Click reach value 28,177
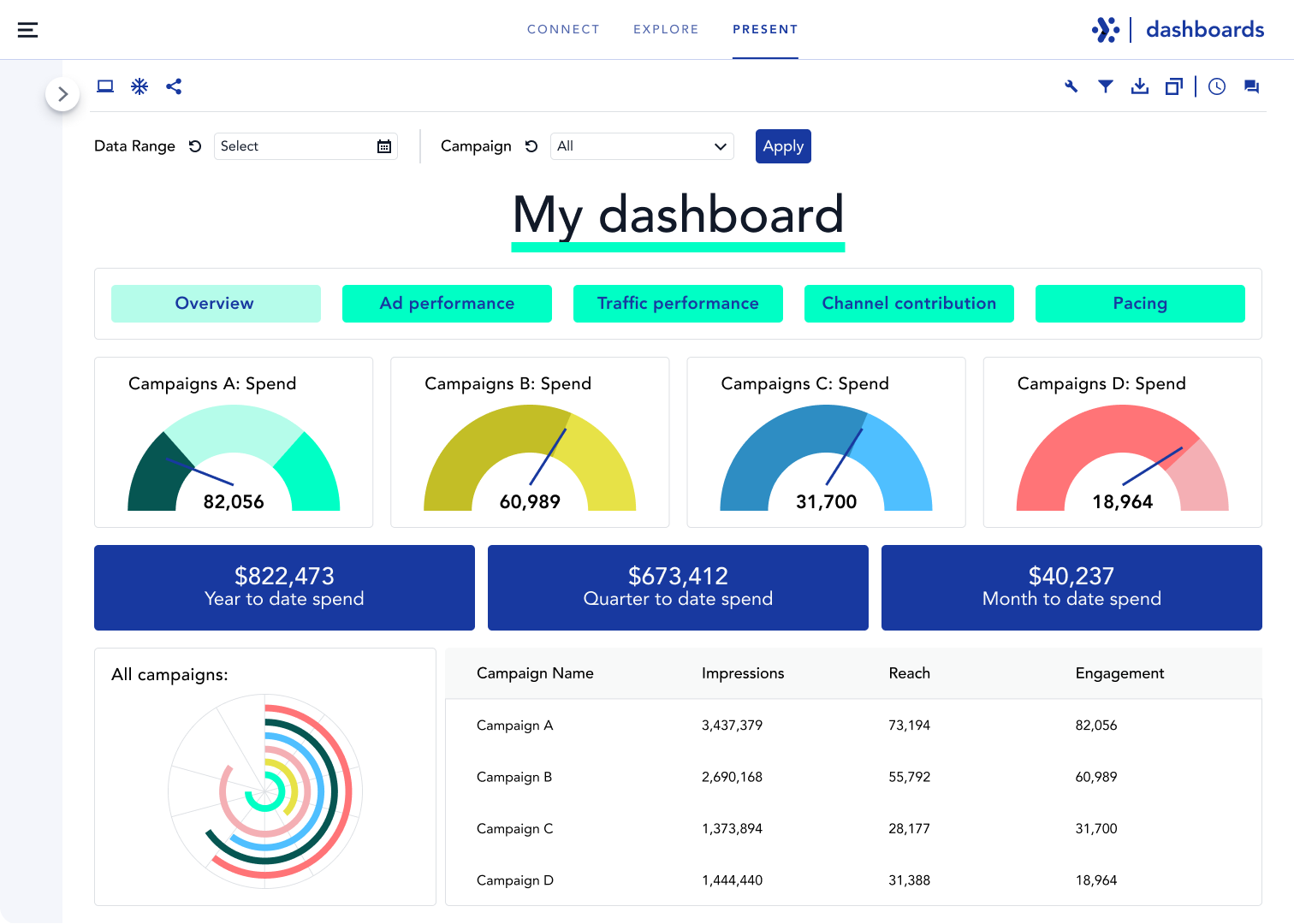Screen dimensions: 1294x924 tap(909, 828)
